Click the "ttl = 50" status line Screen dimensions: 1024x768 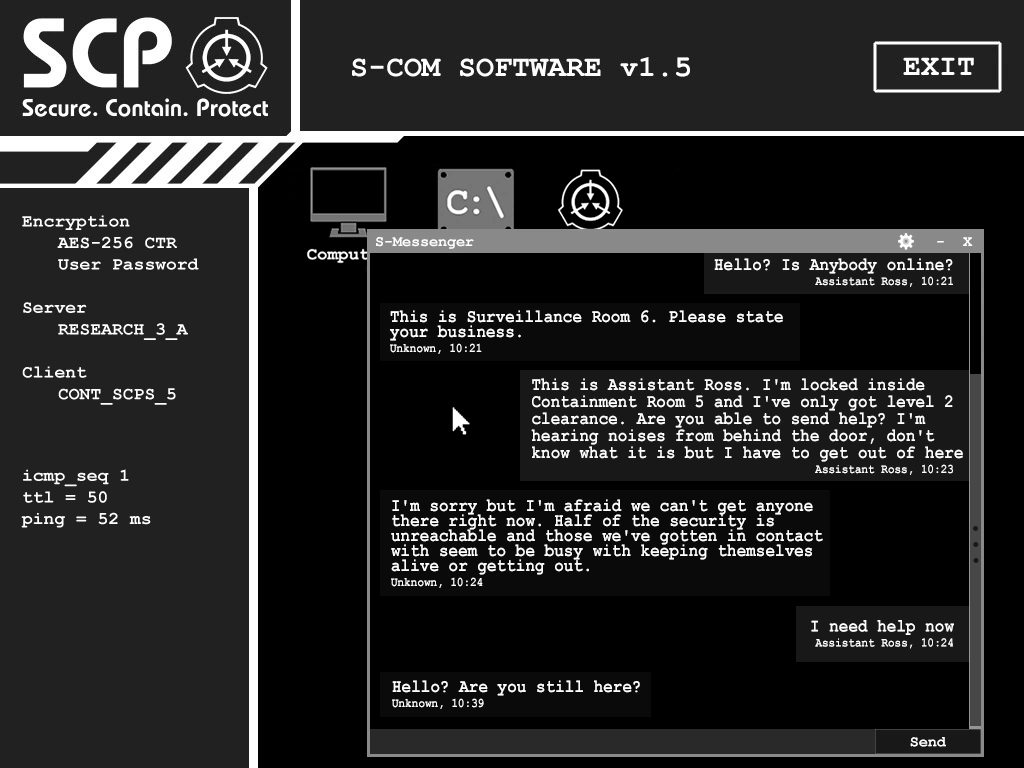65,497
